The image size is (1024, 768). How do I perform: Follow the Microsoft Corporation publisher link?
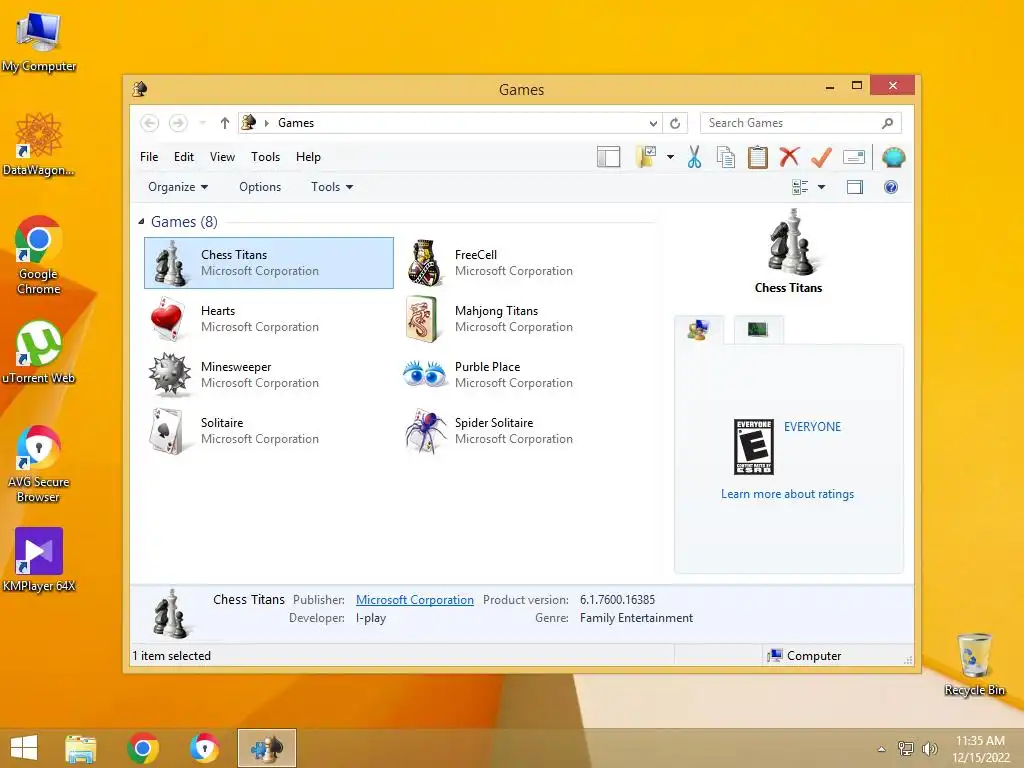tap(415, 600)
